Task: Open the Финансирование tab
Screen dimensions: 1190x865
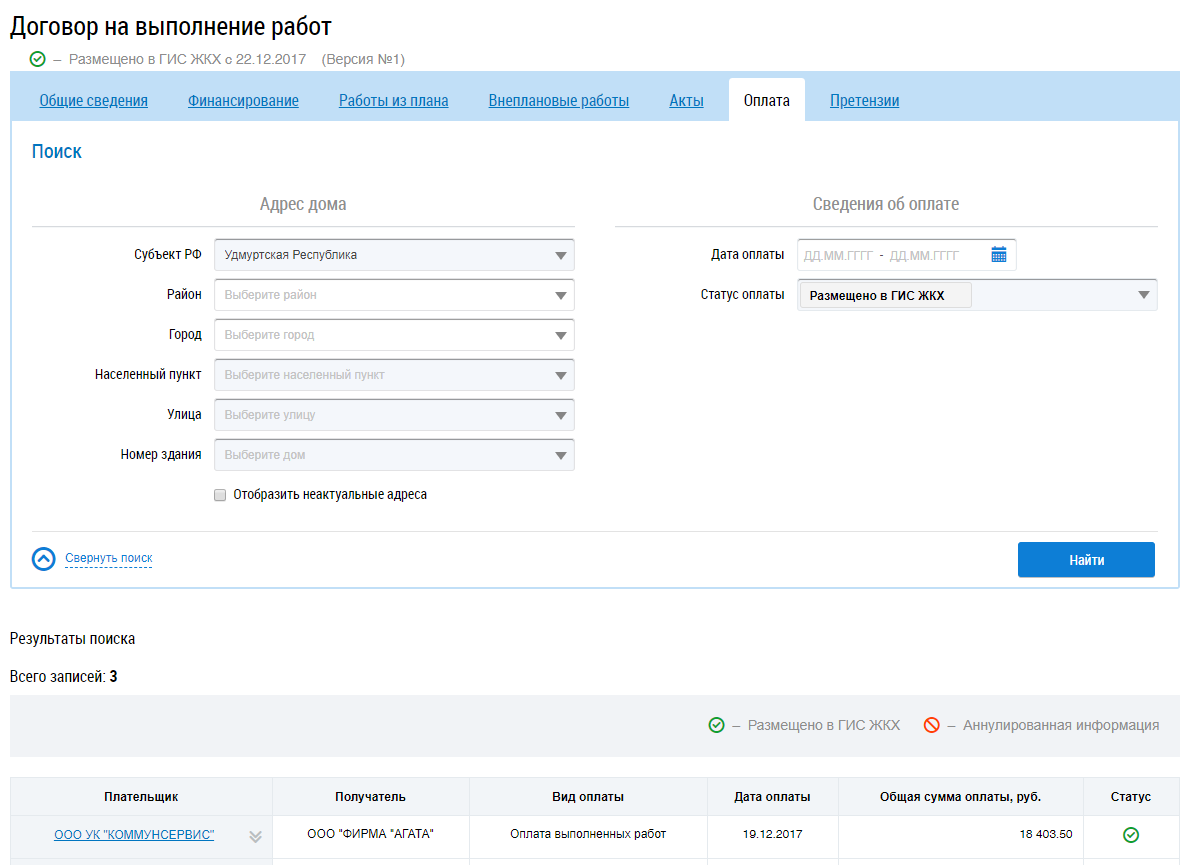Action: (x=243, y=101)
